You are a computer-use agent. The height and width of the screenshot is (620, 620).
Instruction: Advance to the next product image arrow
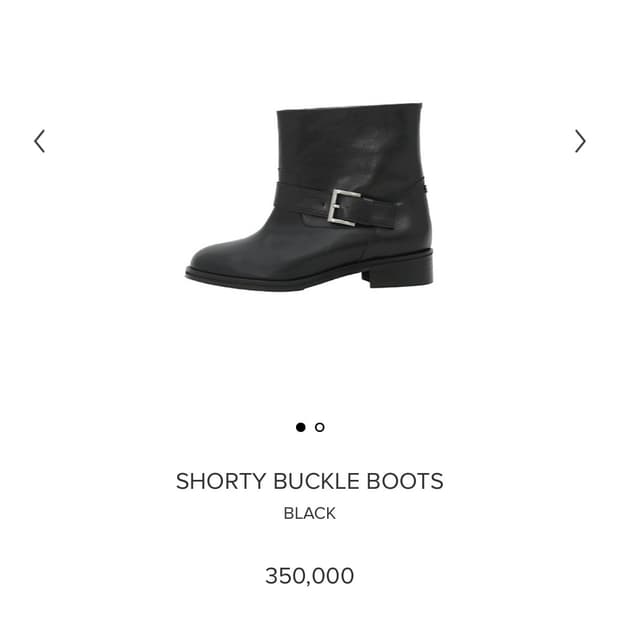coord(580,141)
